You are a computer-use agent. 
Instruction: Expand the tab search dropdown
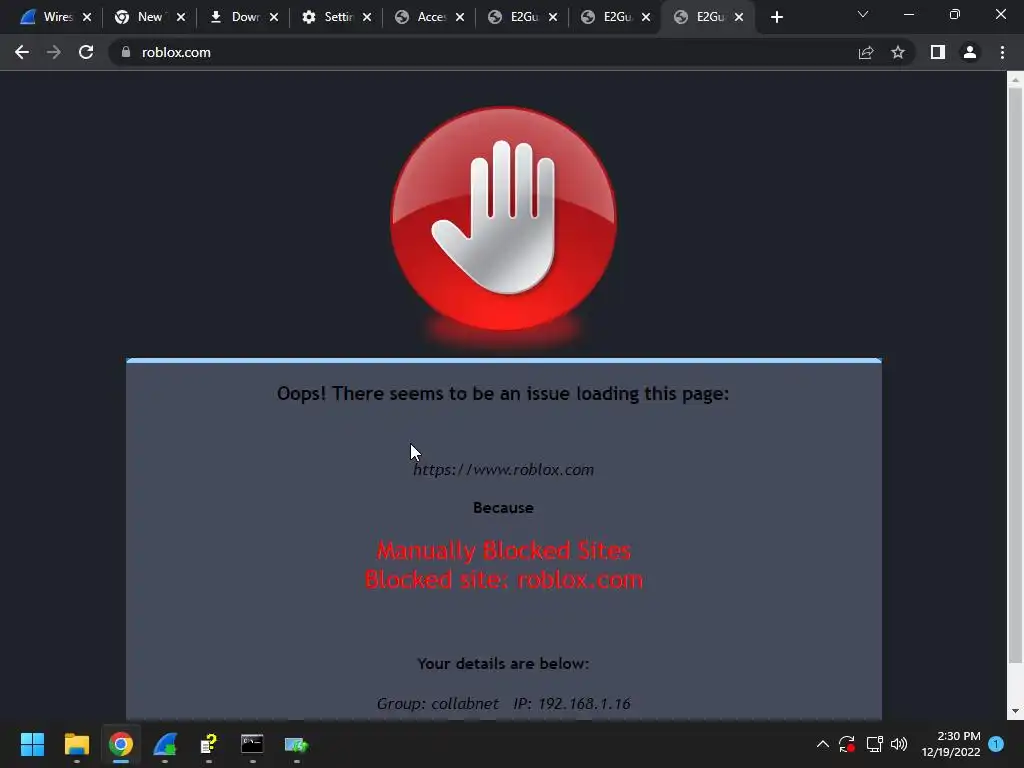(863, 14)
